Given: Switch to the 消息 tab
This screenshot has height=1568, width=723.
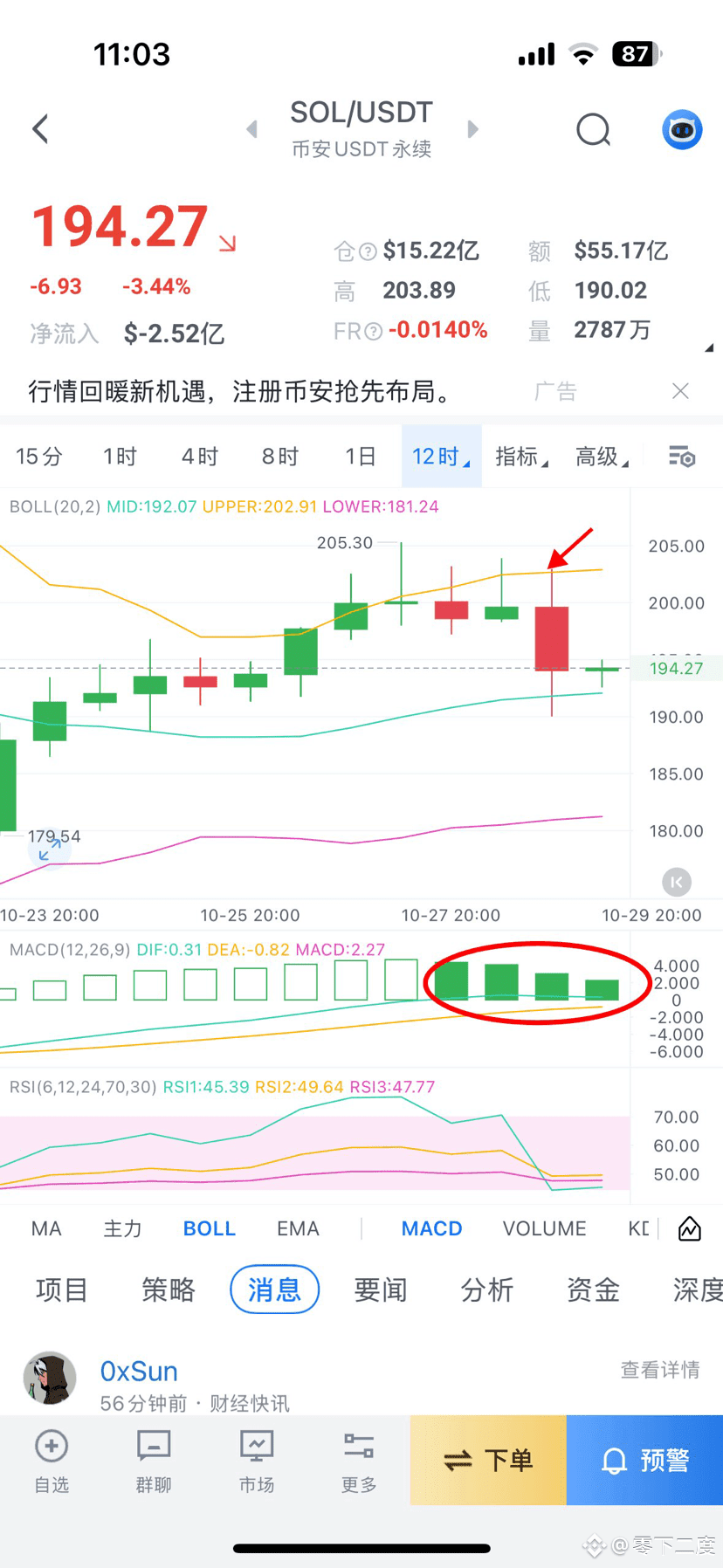Looking at the screenshot, I should pyautogui.click(x=274, y=1289).
